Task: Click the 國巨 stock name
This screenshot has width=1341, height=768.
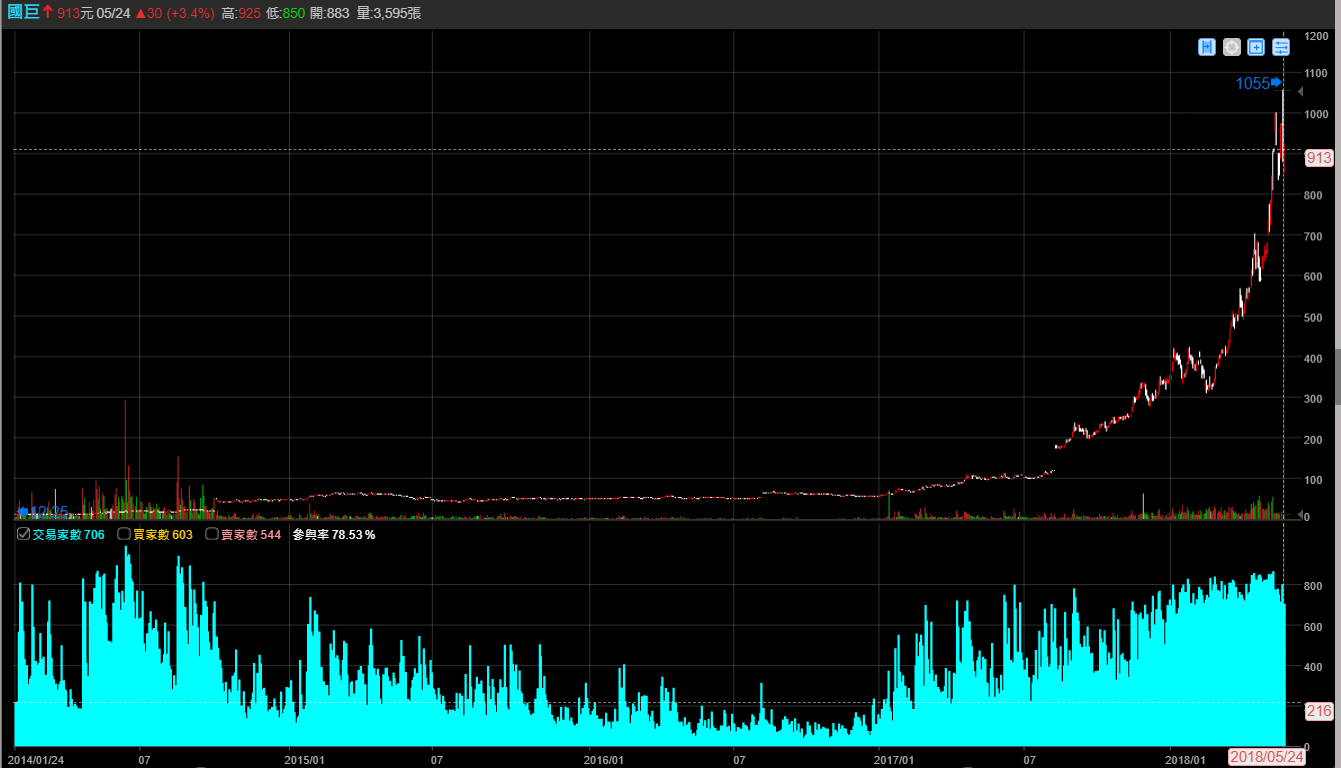Action: pyautogui.click(x=22, y=13)
